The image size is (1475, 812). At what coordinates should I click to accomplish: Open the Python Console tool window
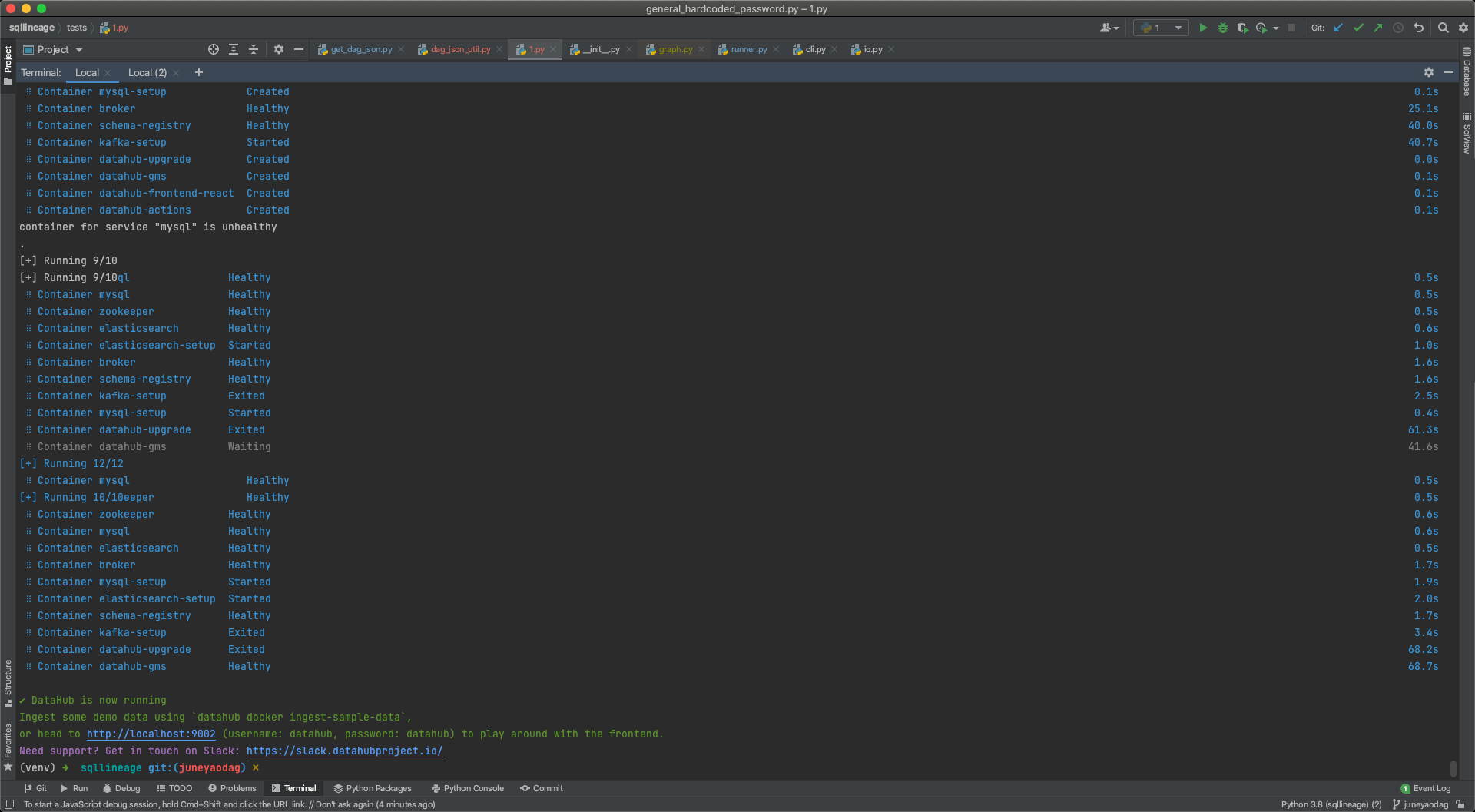coord(468,788)
